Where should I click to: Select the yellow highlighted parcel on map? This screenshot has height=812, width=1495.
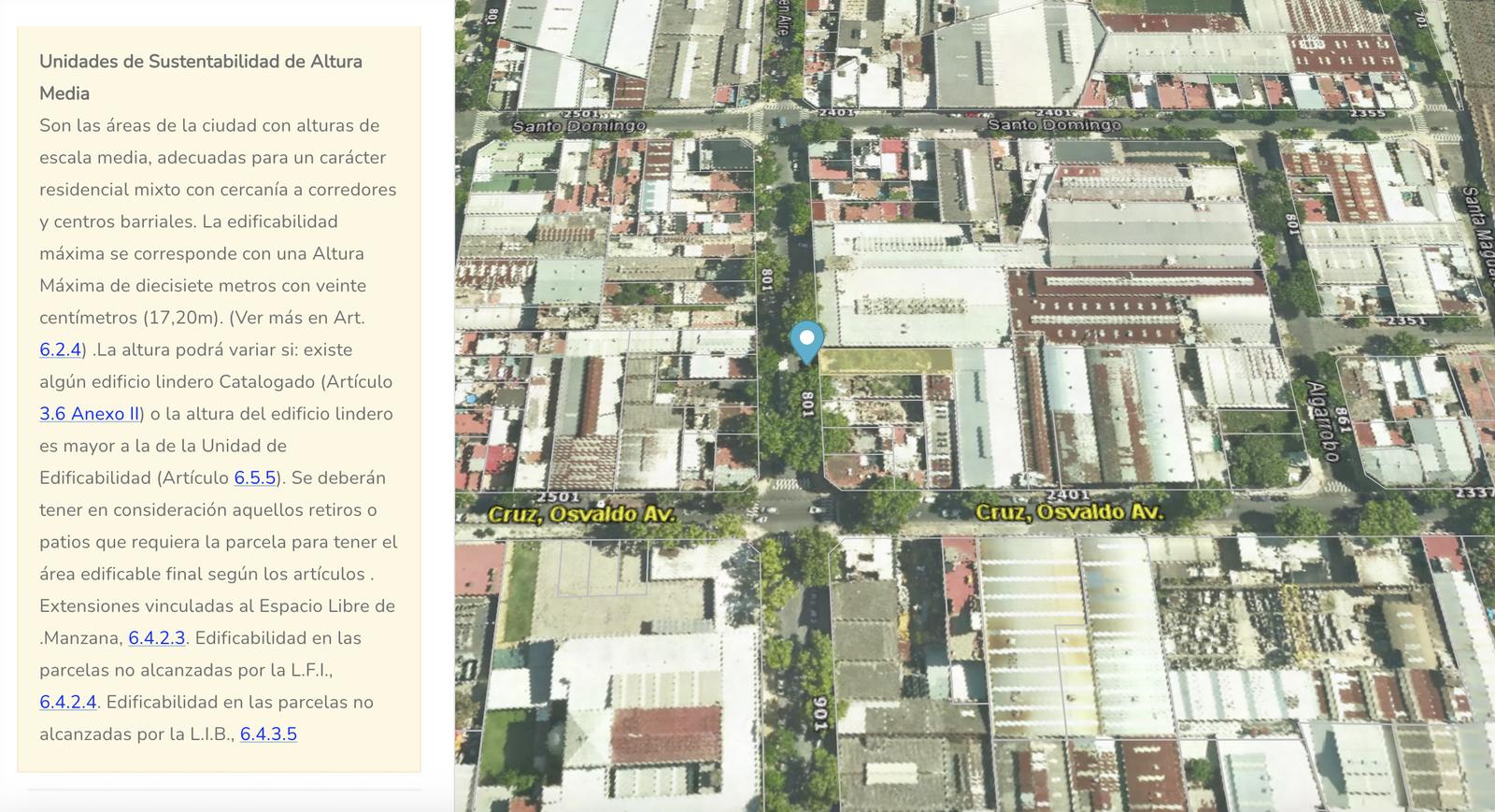pos(886,361)
